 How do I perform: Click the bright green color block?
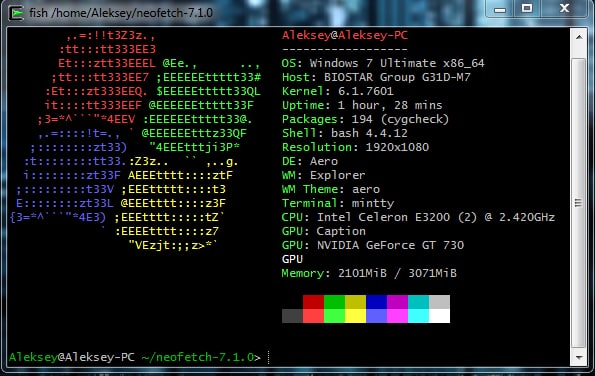pyautogui.click(x=334, y=316)
